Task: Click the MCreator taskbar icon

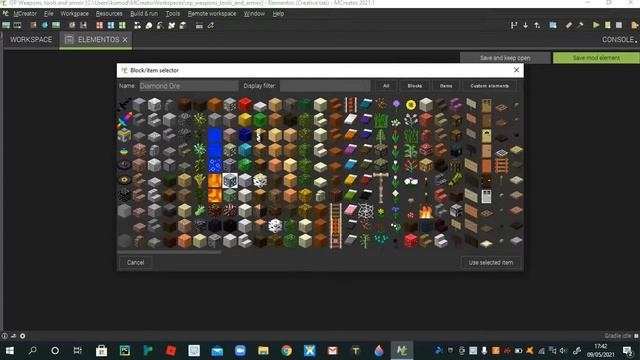Action: point(402,351)
